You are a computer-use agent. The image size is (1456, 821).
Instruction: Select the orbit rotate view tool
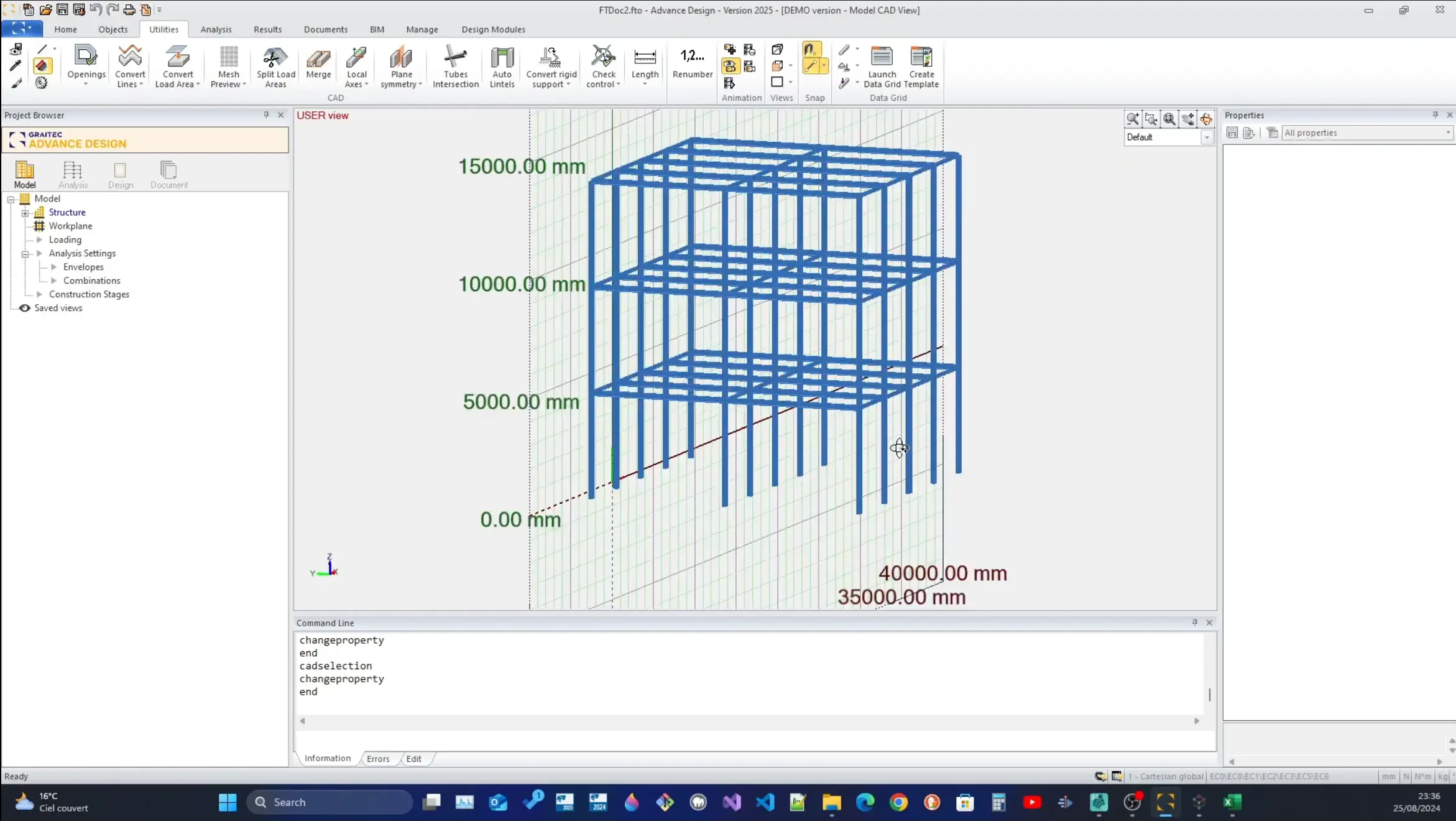[x=1206, y=118]
